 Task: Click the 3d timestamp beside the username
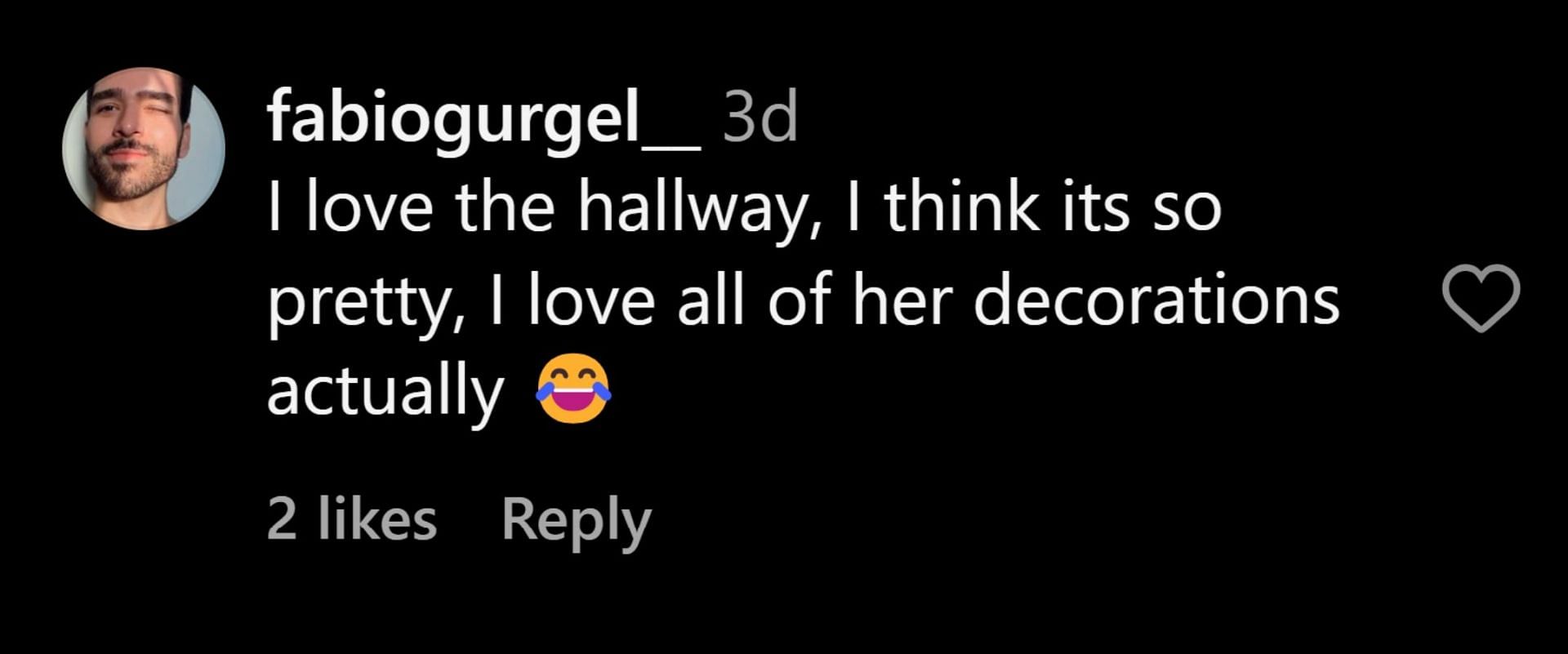[760, 118]
